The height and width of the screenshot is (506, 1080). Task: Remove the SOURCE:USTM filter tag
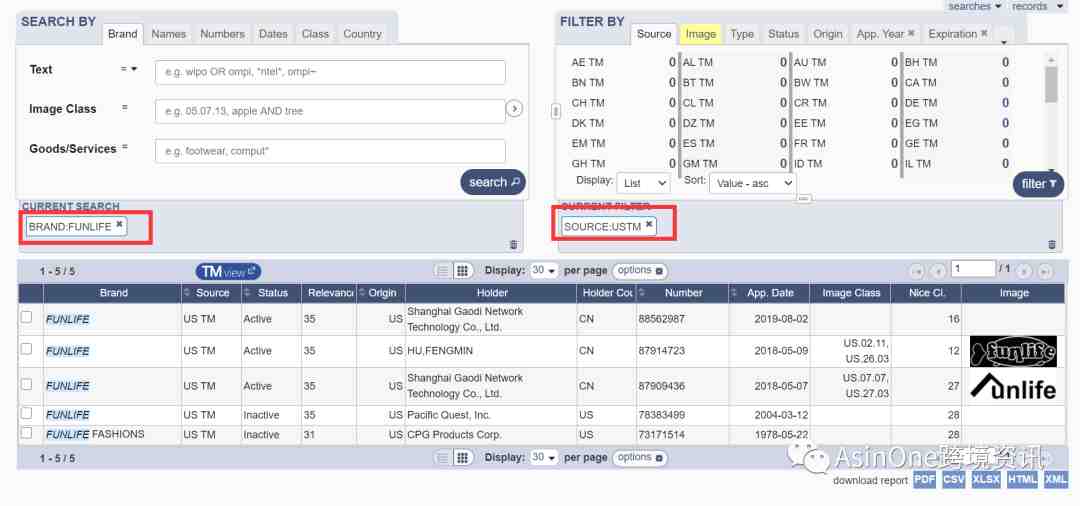coord(649,224)
